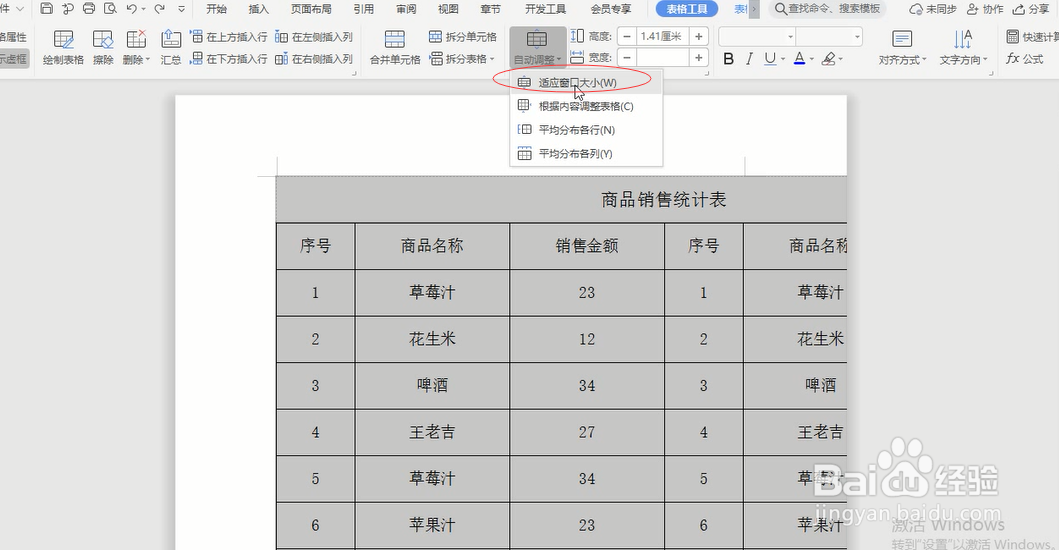
Task: Insert a row above (在上方插入行)
Action: tap(228, 36)
